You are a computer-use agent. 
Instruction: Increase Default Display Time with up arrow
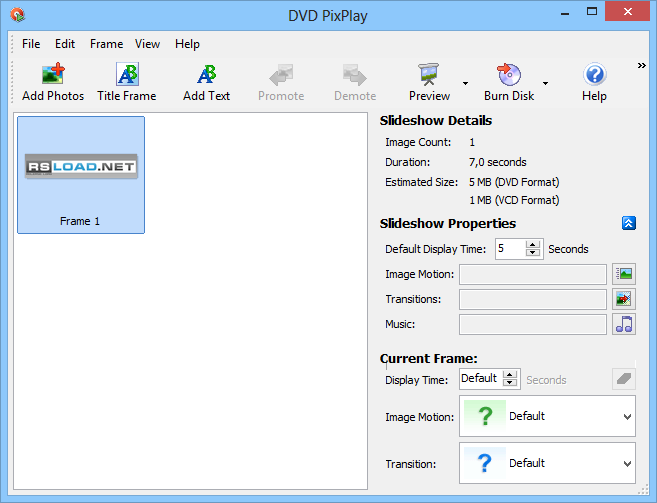point(533,245)
